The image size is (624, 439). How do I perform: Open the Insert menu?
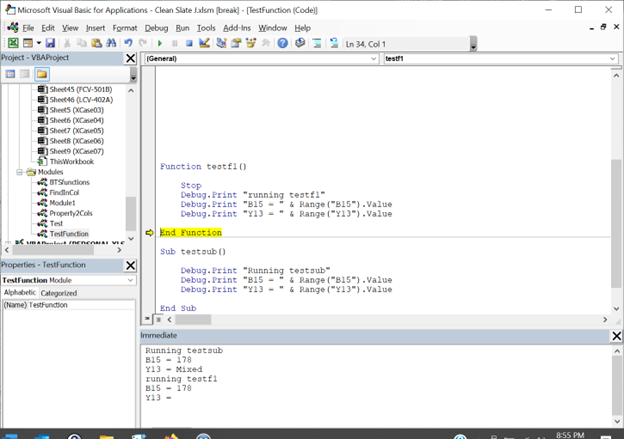click(x=96, y=28)
